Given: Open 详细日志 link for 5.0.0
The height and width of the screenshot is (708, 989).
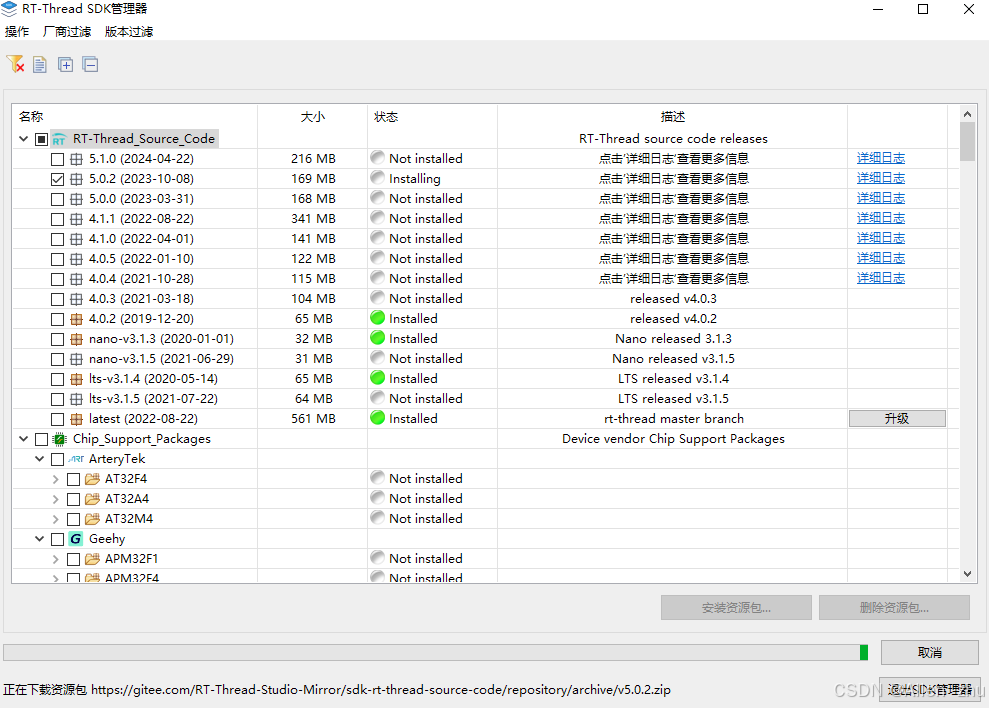Looking at the screenshot, I should [881, 198].
